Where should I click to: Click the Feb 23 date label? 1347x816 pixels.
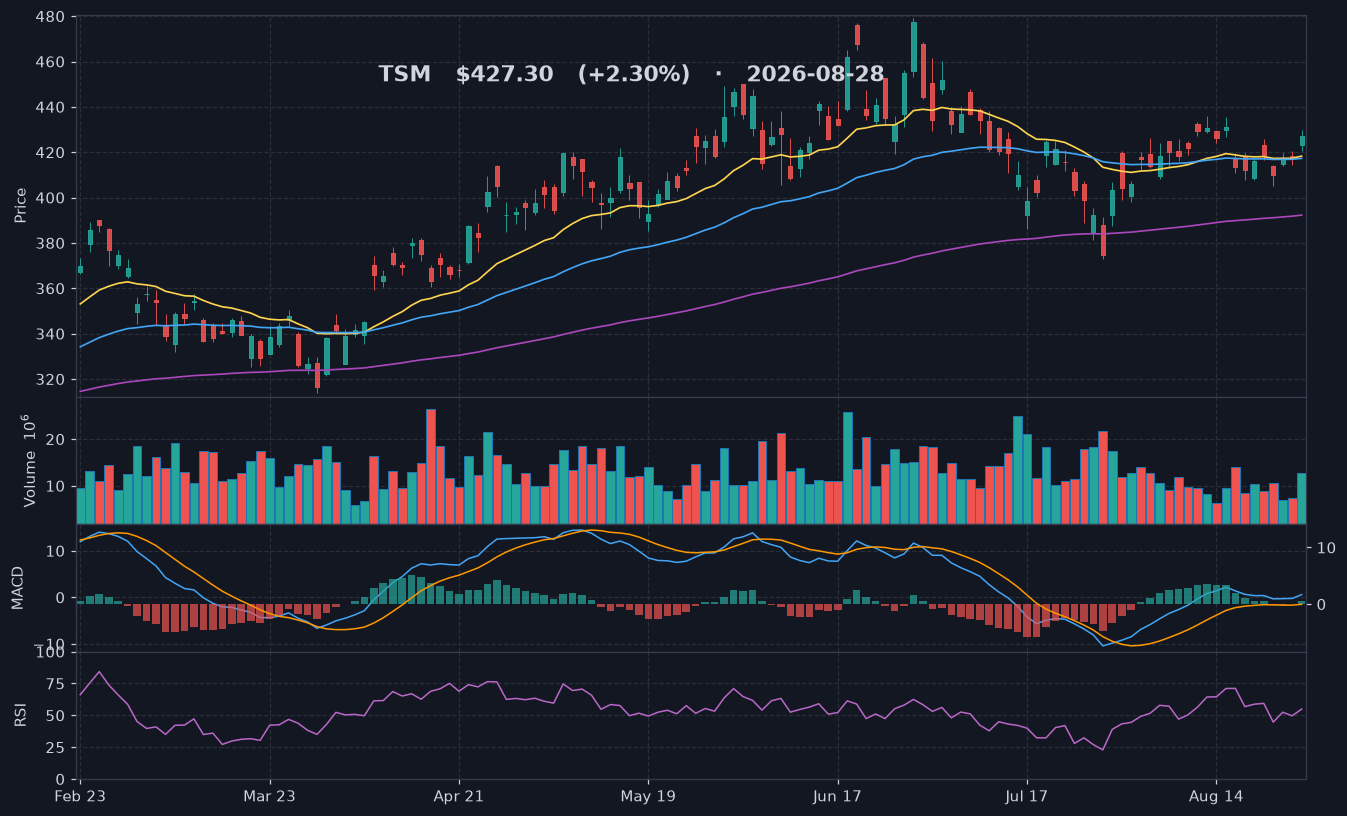81,797
